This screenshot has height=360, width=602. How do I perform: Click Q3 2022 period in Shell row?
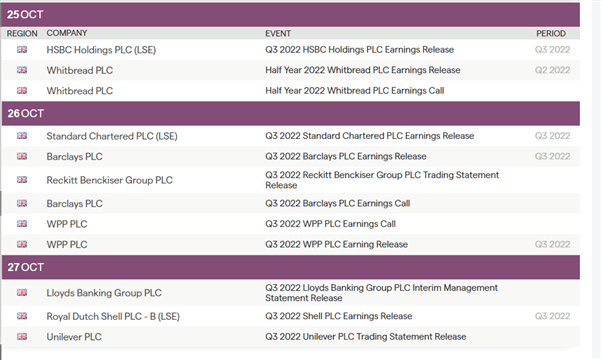[x=552, y=316]
